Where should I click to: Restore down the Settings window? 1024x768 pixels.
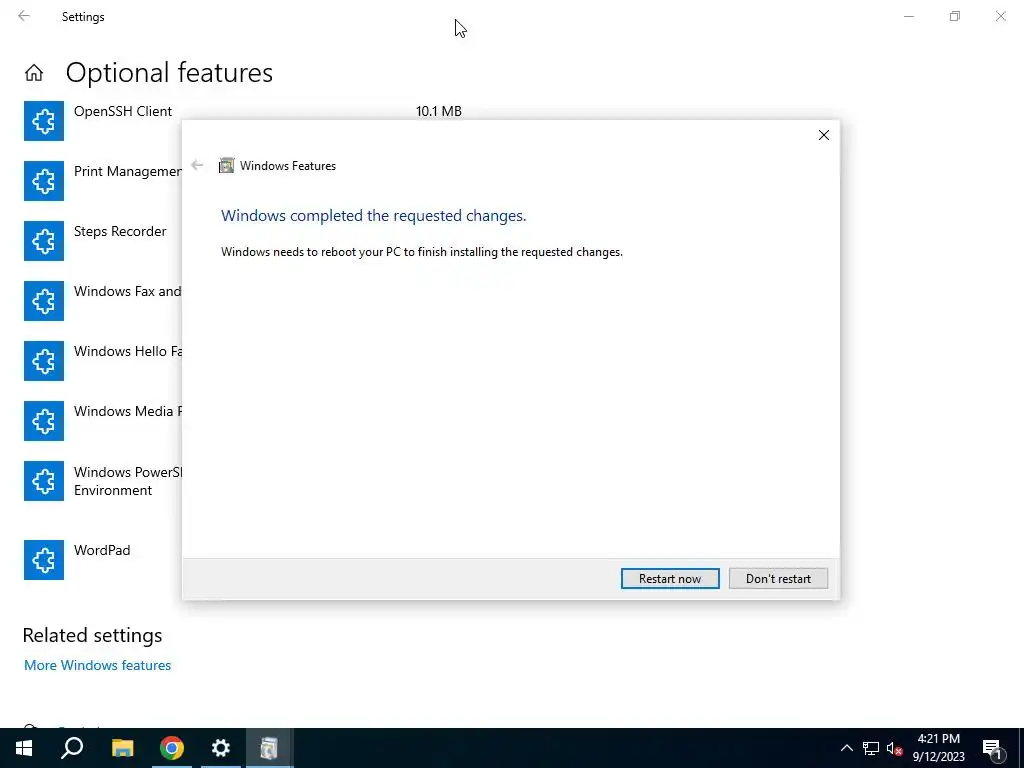pyautogui.click(x=955, y=16)
